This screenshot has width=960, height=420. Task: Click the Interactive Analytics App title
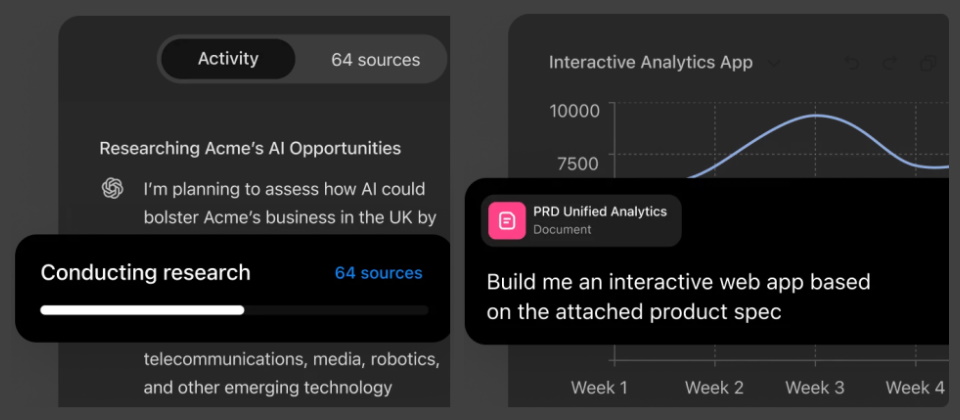click(650, 63)
